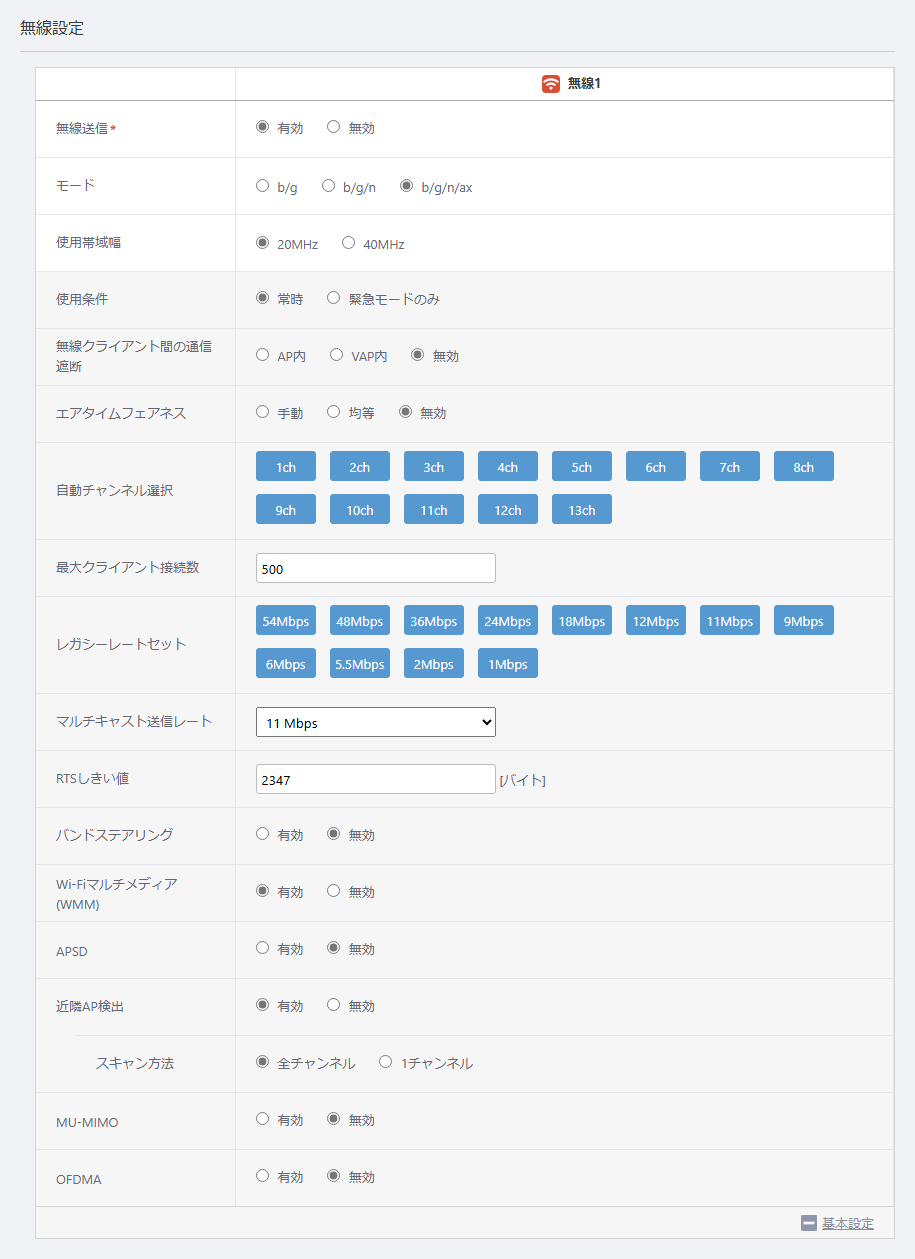Toggle the 8ch channel button
This screenshot has height=1259, width=915.
(x=804, y=467)
